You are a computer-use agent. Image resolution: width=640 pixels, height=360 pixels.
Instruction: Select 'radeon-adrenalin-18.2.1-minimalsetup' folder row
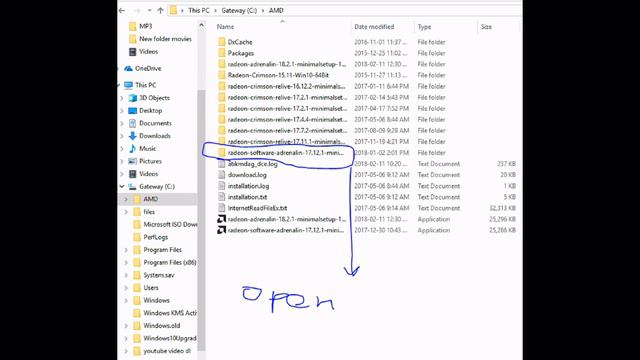coord(287,64)
